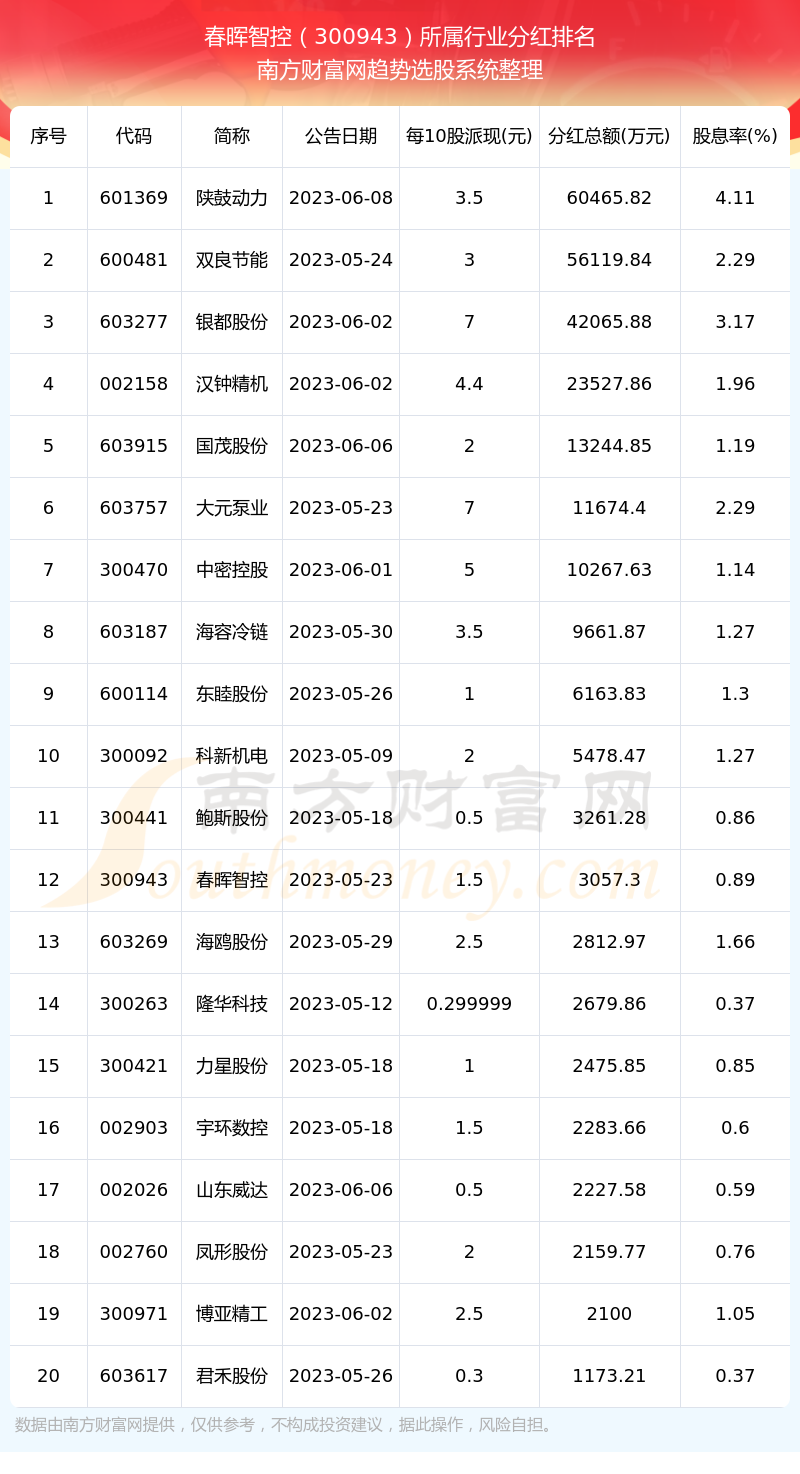The height and width of the screenshot is (1474, 800).
Task: Click stock name 陕鼓动力
Action: point(232,198)
